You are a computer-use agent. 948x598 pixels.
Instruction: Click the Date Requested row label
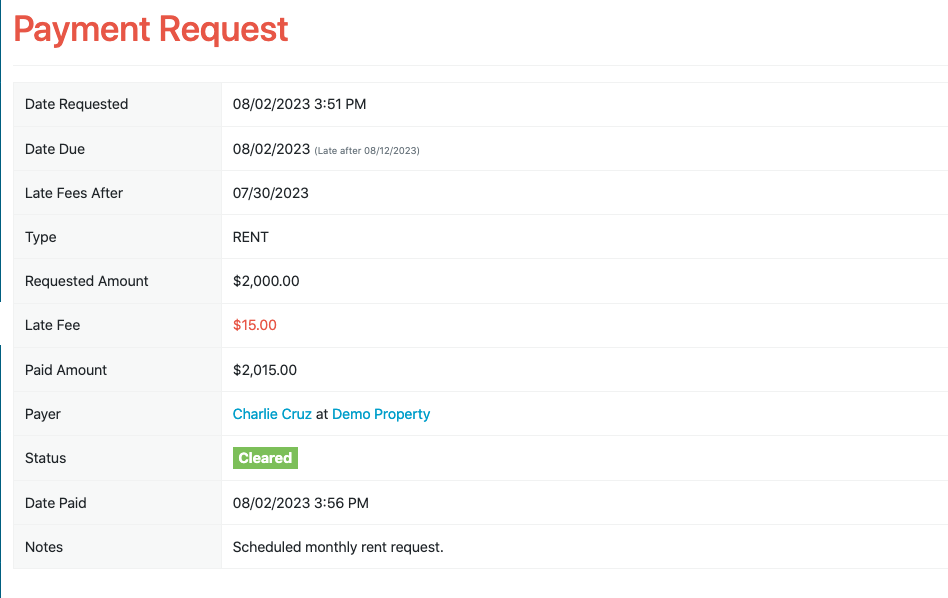point(76,104)
